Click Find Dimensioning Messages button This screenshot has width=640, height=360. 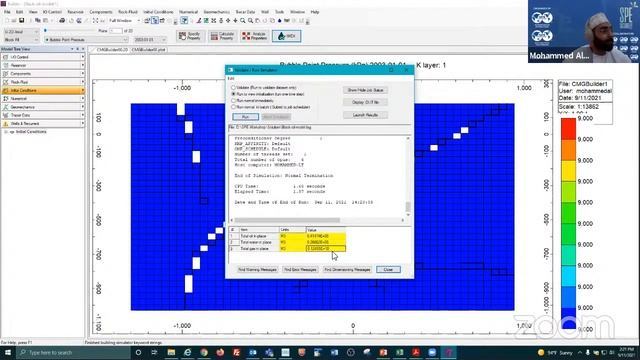347,270
